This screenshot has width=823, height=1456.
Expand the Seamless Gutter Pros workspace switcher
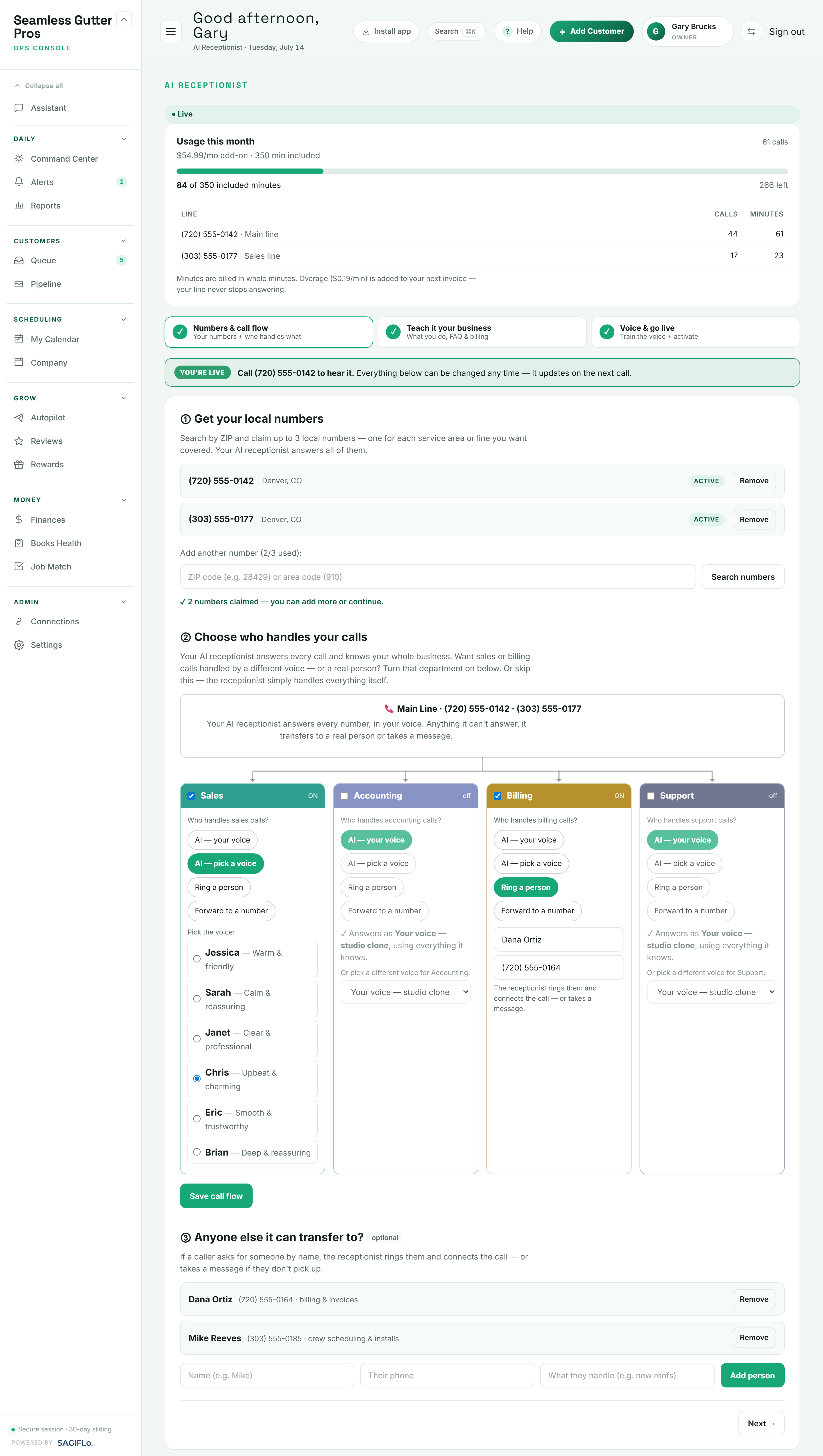[x=124, y=20]
